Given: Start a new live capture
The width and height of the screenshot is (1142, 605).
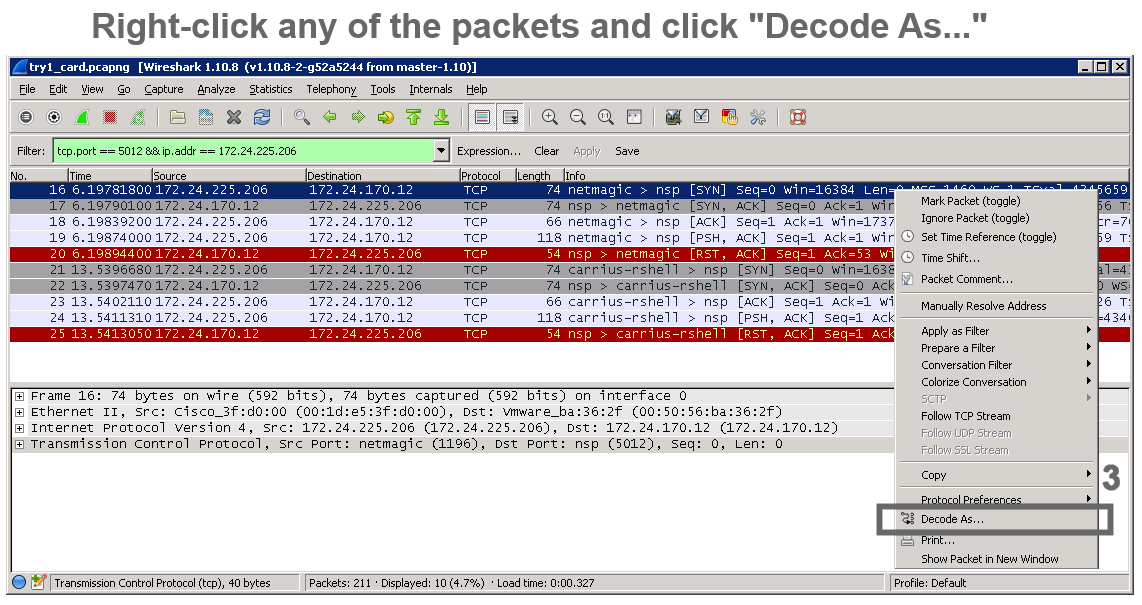Looking at the screenshot, I should pos(84,117).
